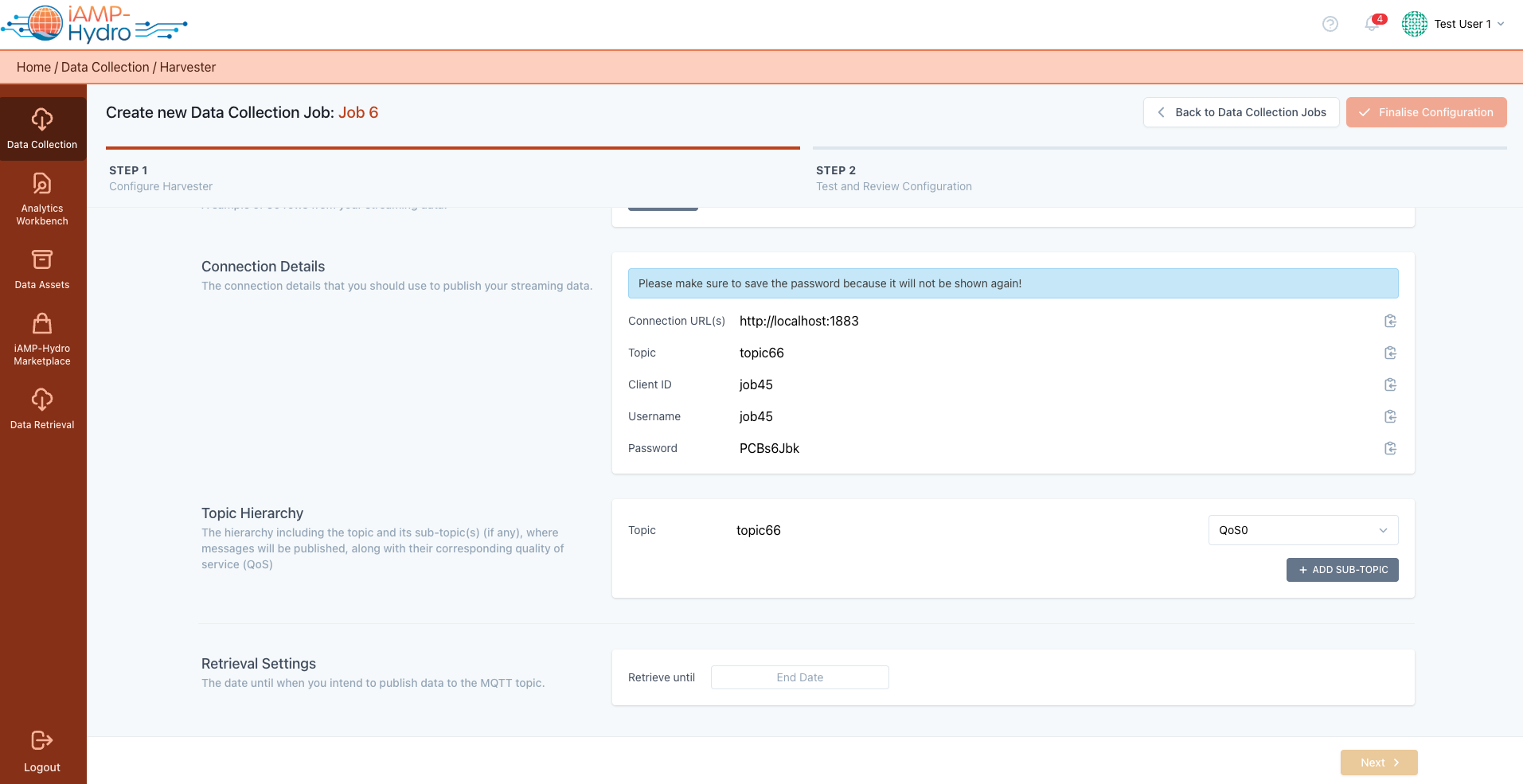1523x784 pixels.
Task: Go to Analytics Workbench
Action: pos(42,199)
